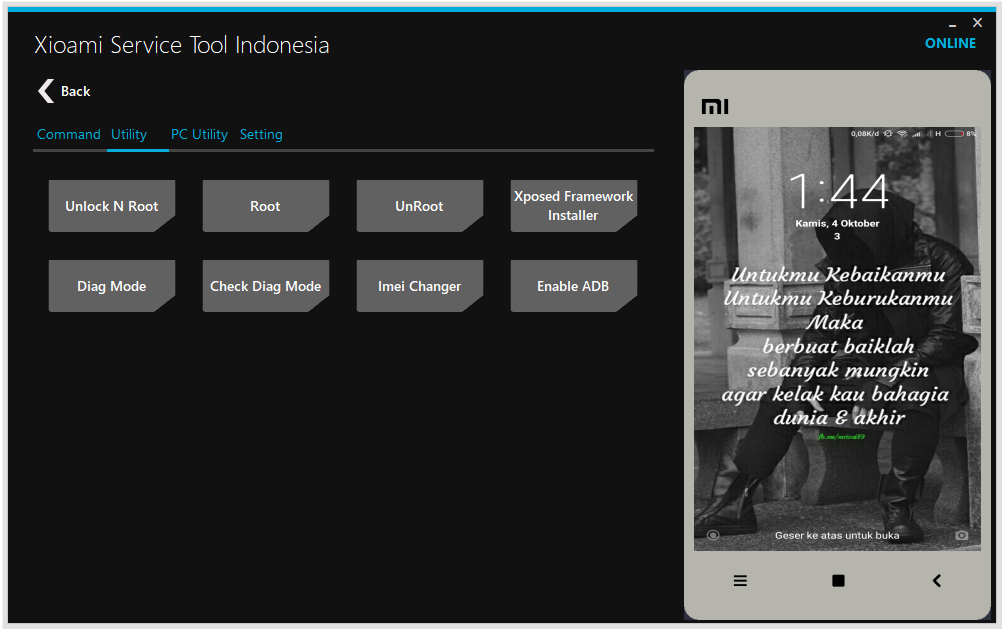Click the Unlock N Root button
Screen dimensions: 1004x632
click(111, 206)
